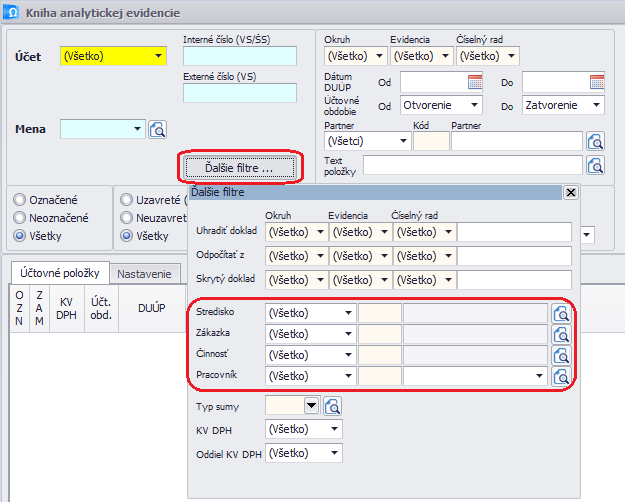Click the Ďalšie filtre button
625x502 pixels.
click(239, 166)
